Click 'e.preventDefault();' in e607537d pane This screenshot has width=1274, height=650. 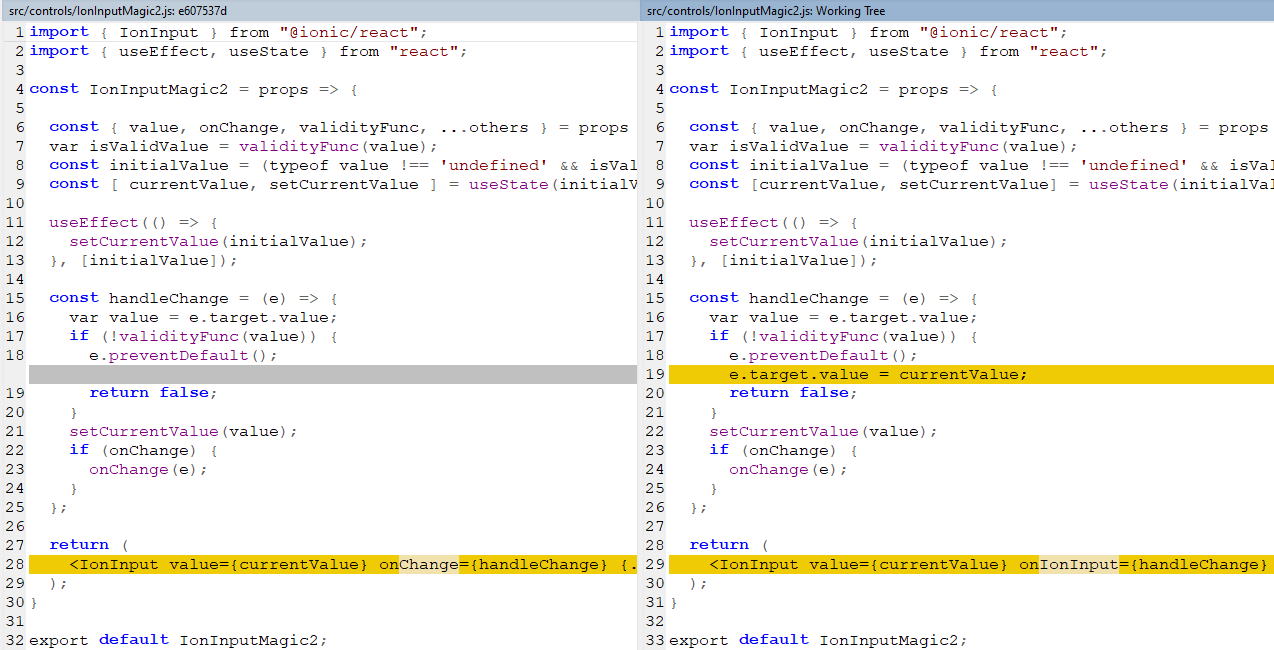click(x=183, y=355)
